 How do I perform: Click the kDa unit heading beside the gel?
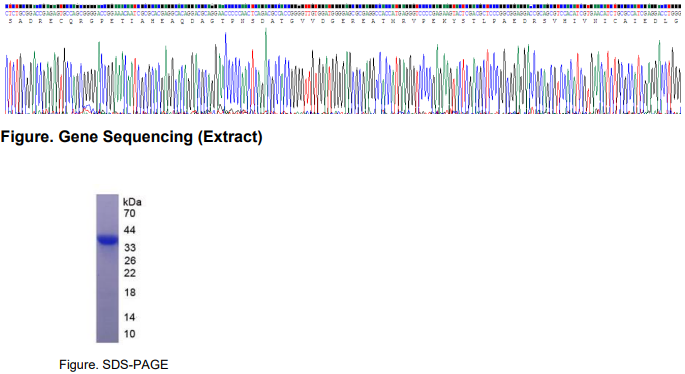click(x=132, y=202)
